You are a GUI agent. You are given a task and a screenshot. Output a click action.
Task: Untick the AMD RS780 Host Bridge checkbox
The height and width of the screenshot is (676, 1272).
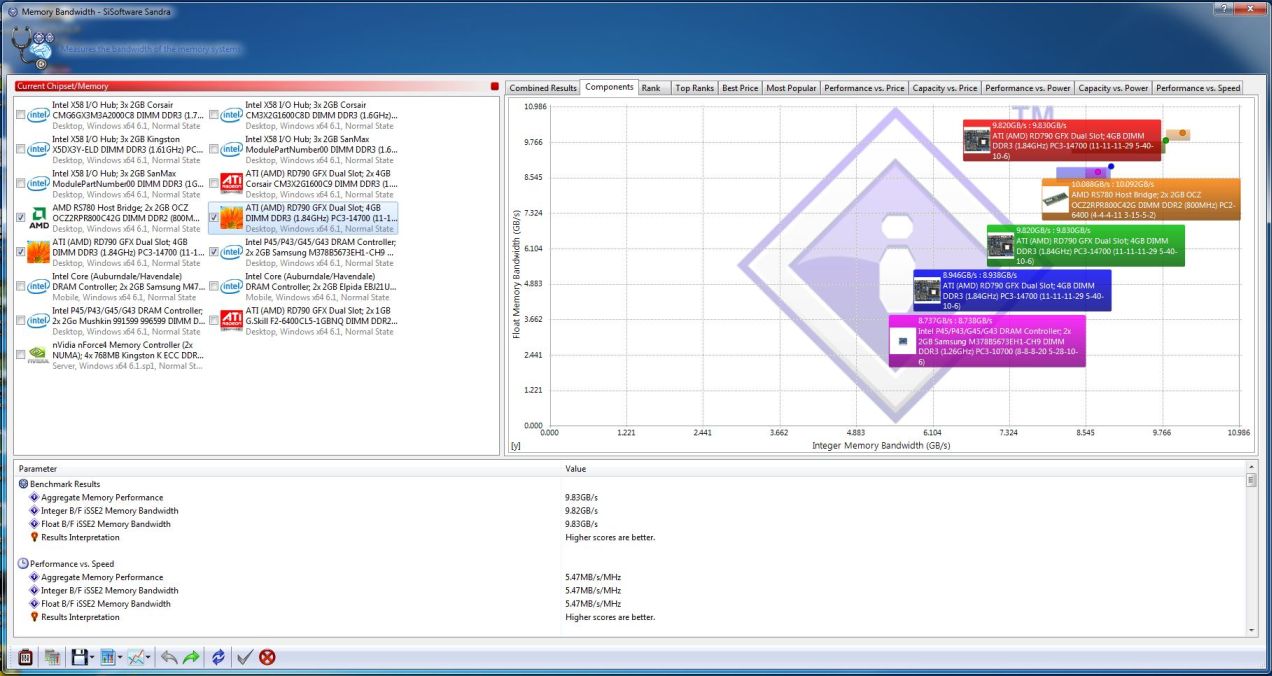(x=21, y=218)
